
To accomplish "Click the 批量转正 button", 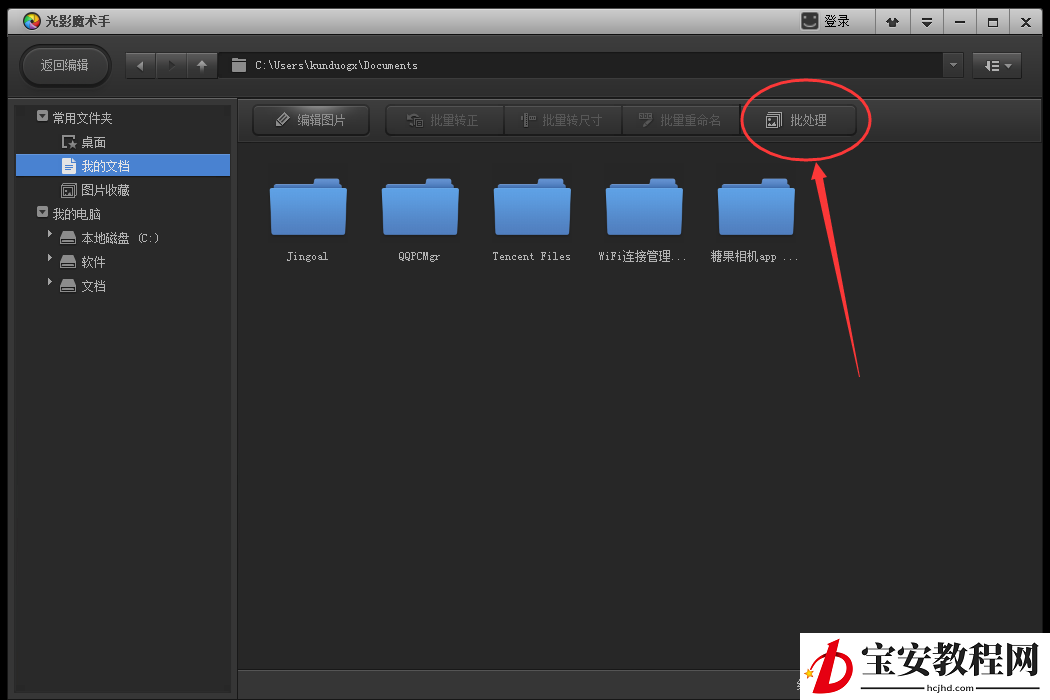I will click(x=445, y=121).
